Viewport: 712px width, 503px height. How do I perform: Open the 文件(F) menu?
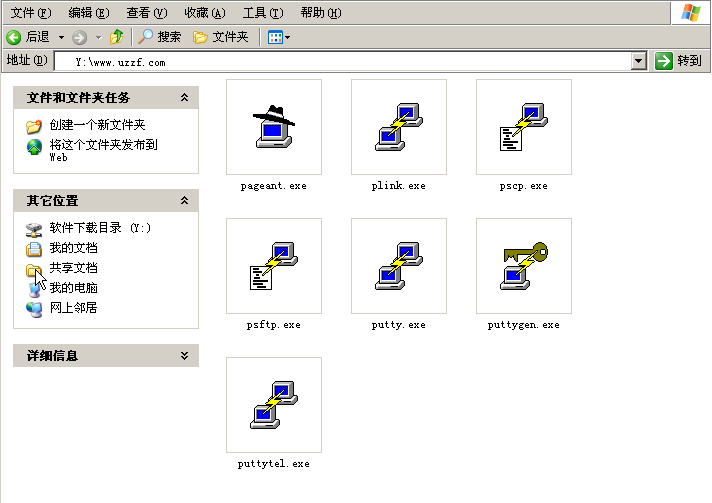[x=31, y=13]
